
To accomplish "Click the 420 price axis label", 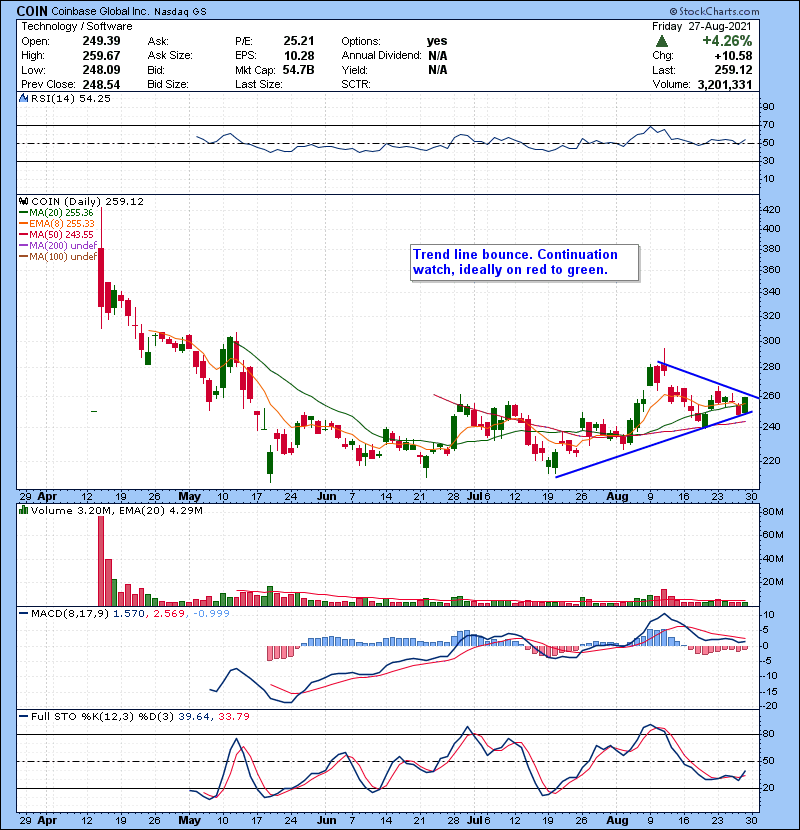I will point(772,210).
